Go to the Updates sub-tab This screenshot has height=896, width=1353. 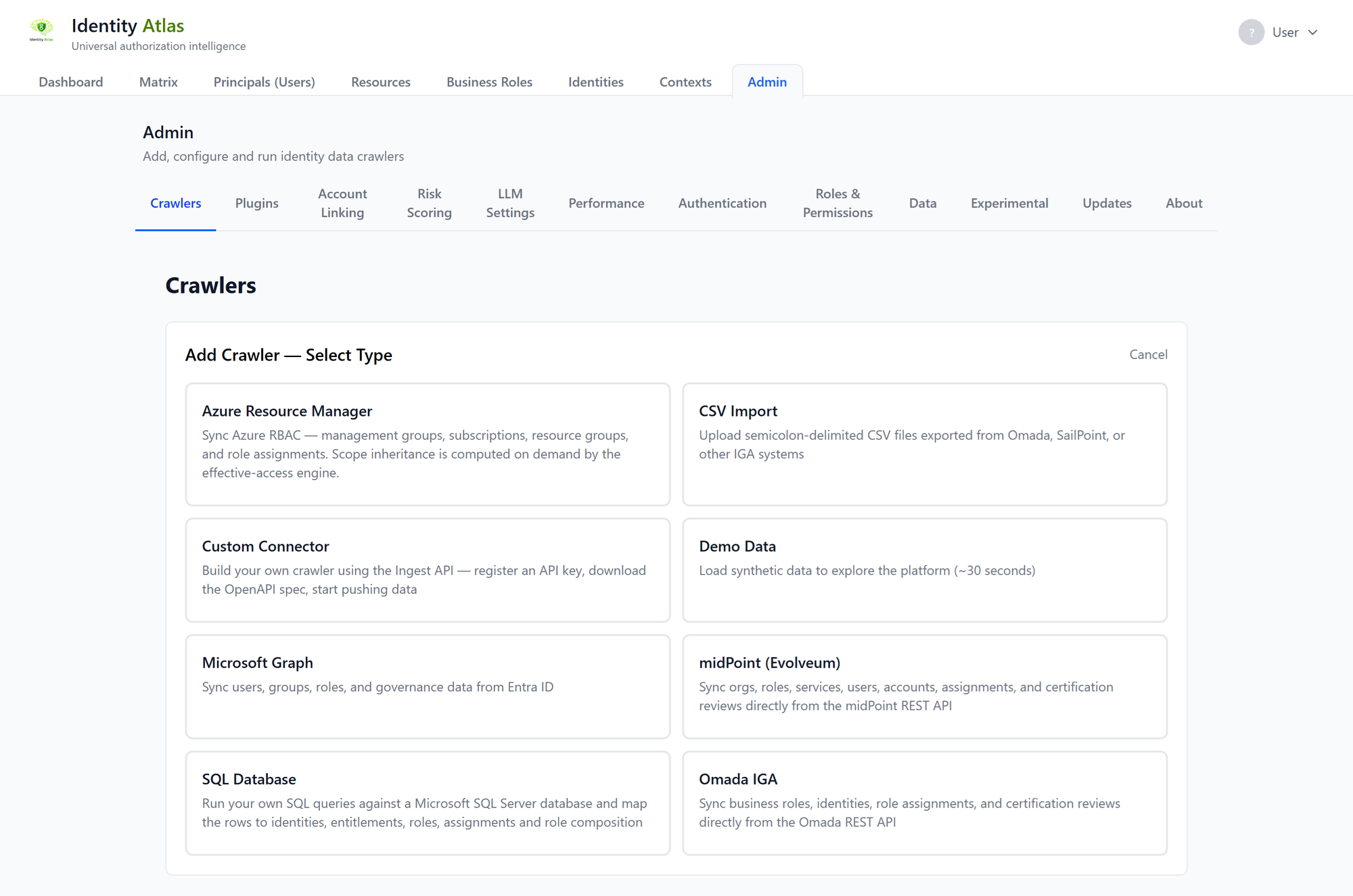tap(1107, 203)
